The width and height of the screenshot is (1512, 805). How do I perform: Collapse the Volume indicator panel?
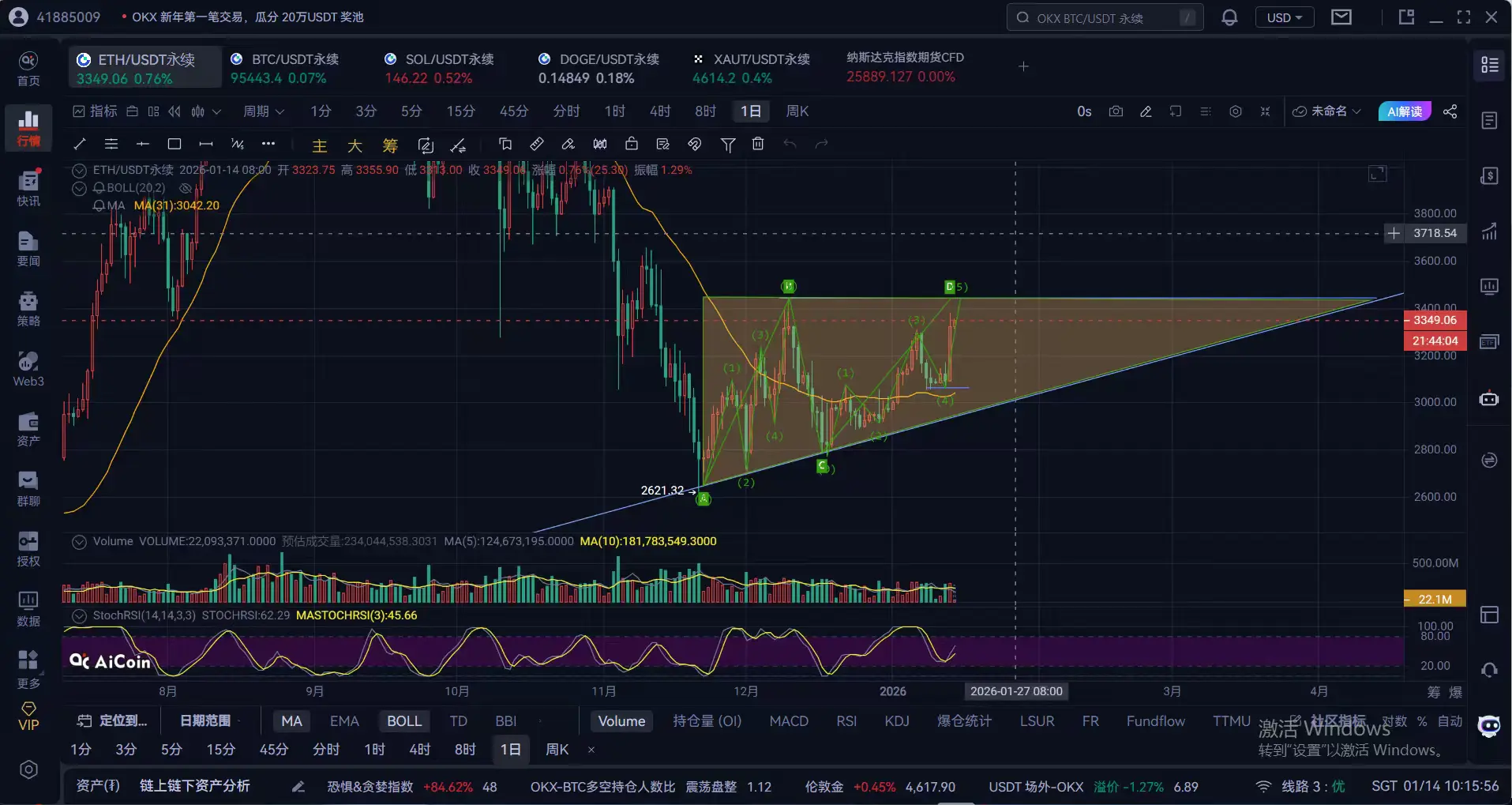[x=79, y=541]
